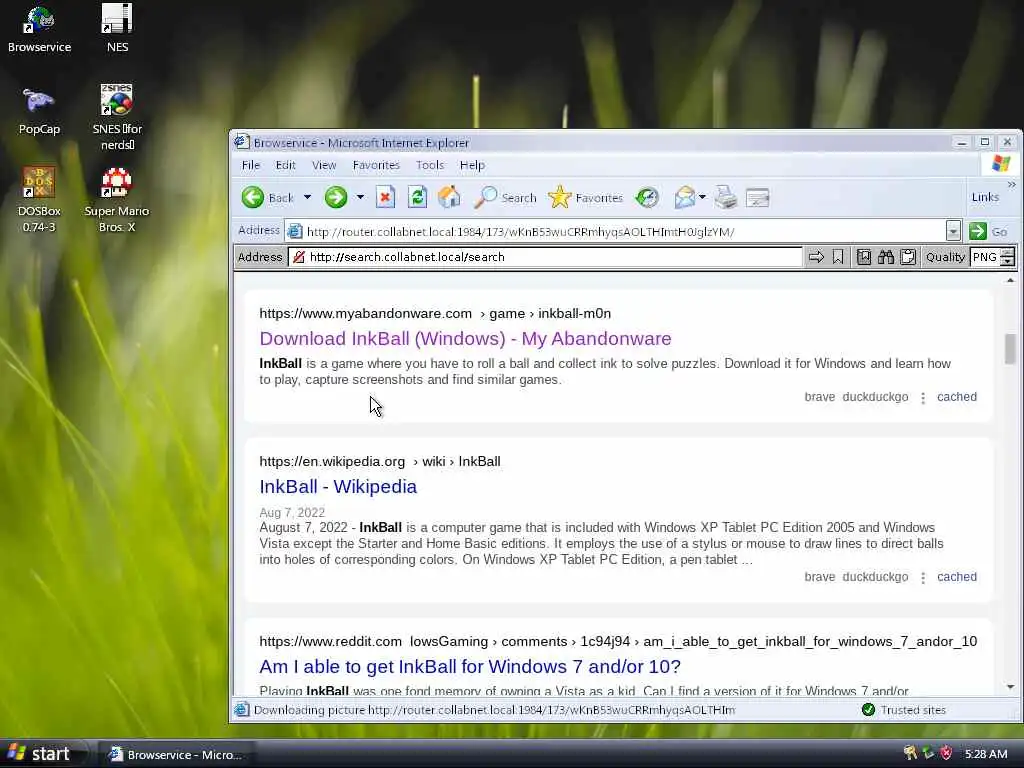Refresh the page in Internet Explorer

tap(417, 197)
